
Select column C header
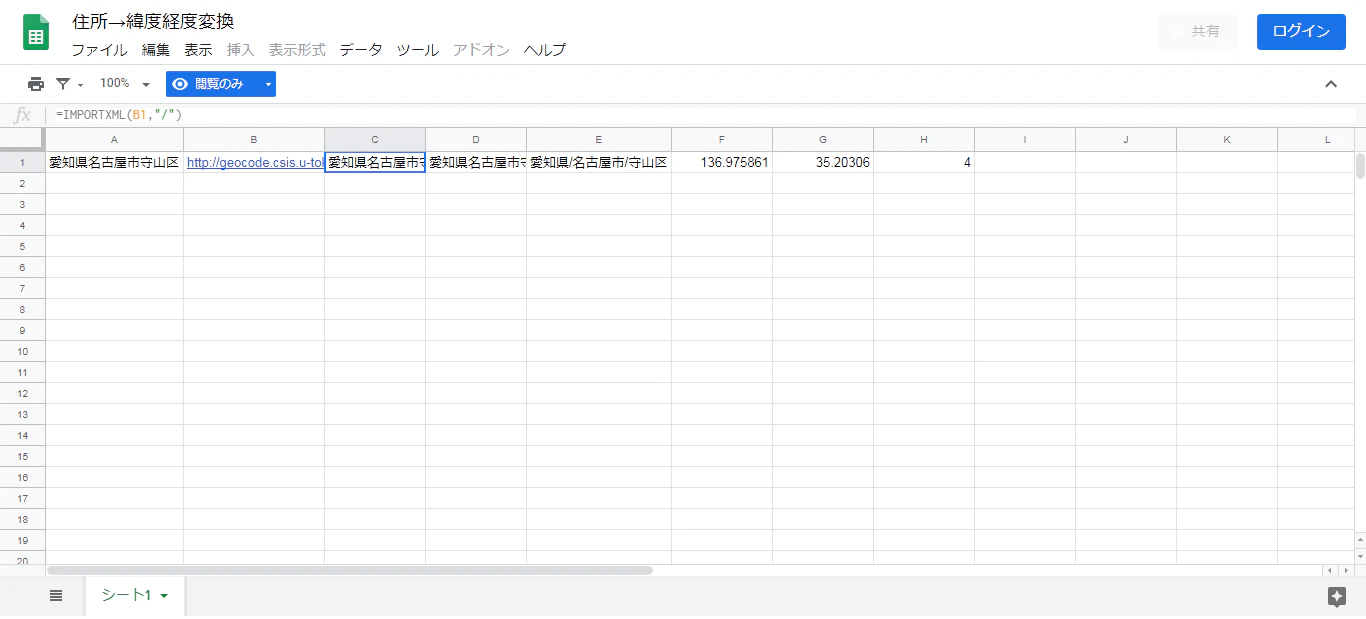pyautogui.click(x=375, y=139)
